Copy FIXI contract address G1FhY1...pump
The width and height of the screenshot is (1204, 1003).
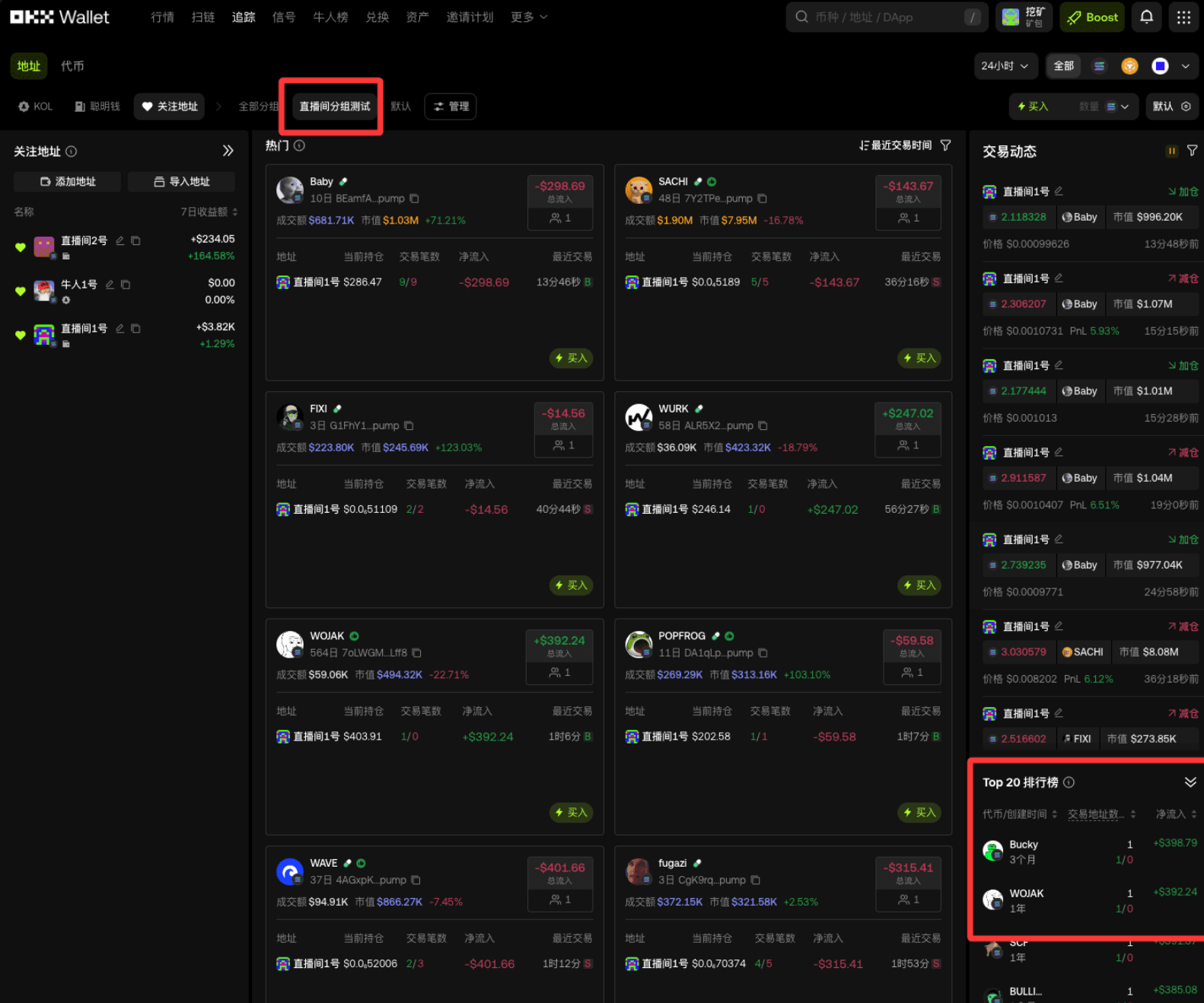point(409,425)
